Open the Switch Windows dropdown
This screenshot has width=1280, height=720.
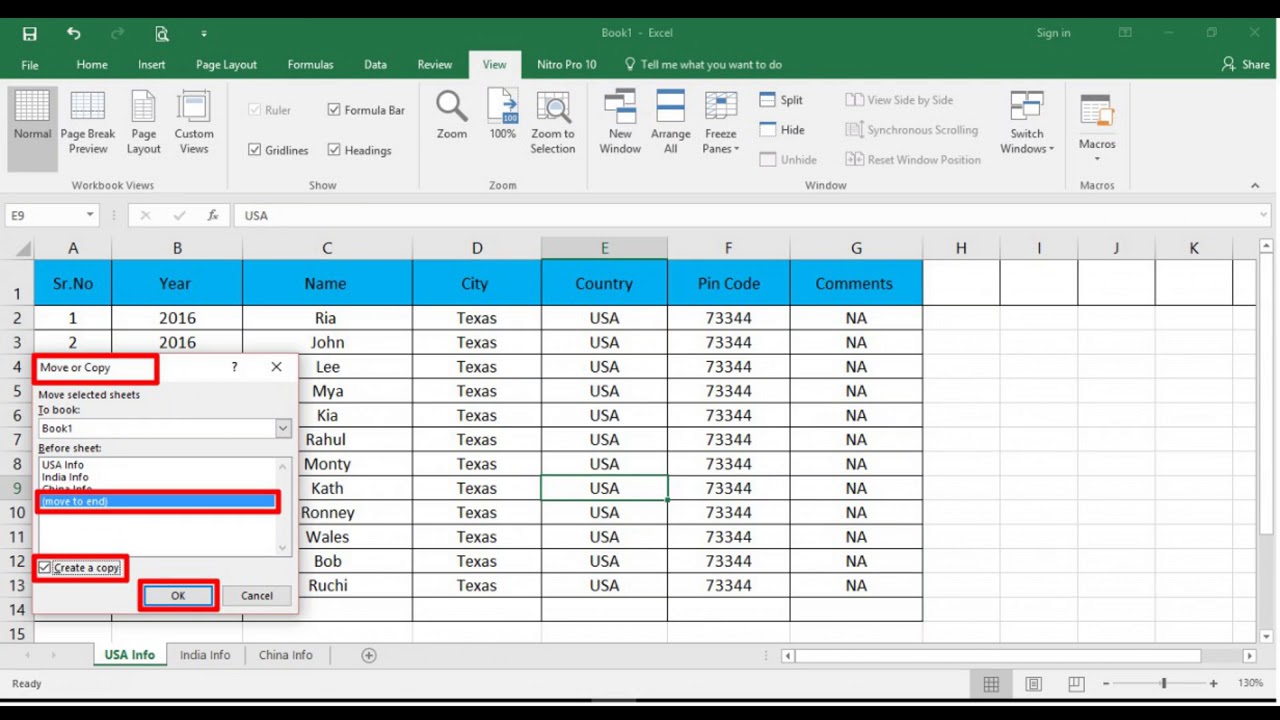pyautogui.click(x=1027, y=123)
